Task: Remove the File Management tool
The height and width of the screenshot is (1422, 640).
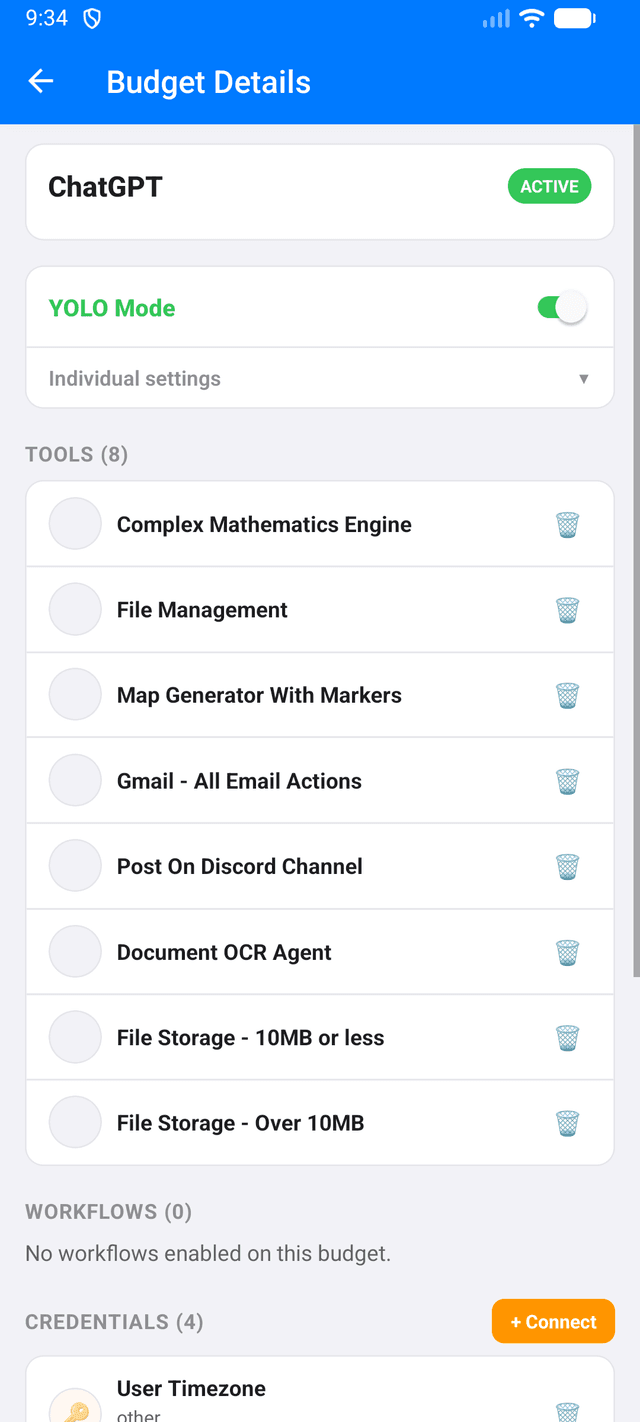Action: (x=567, y=609)
